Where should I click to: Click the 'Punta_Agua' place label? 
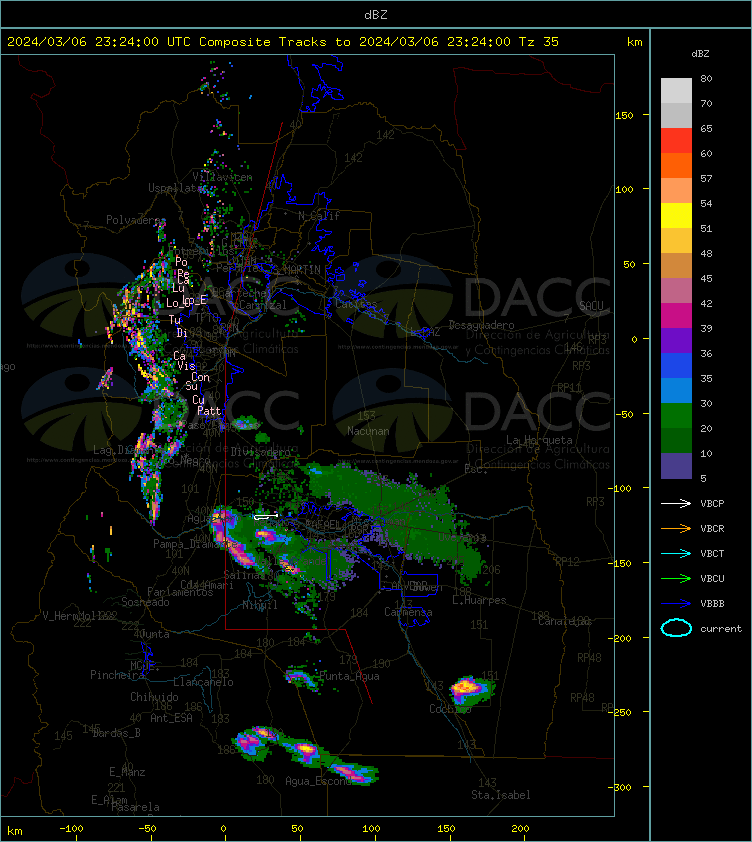(x=349, y=676)
